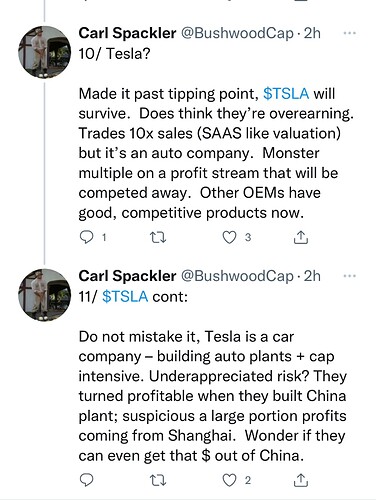Like the 10/ Tesla tweet
The width and height of the screenshot is (376, 500).
pyautogui.click(x=229, y=237)
